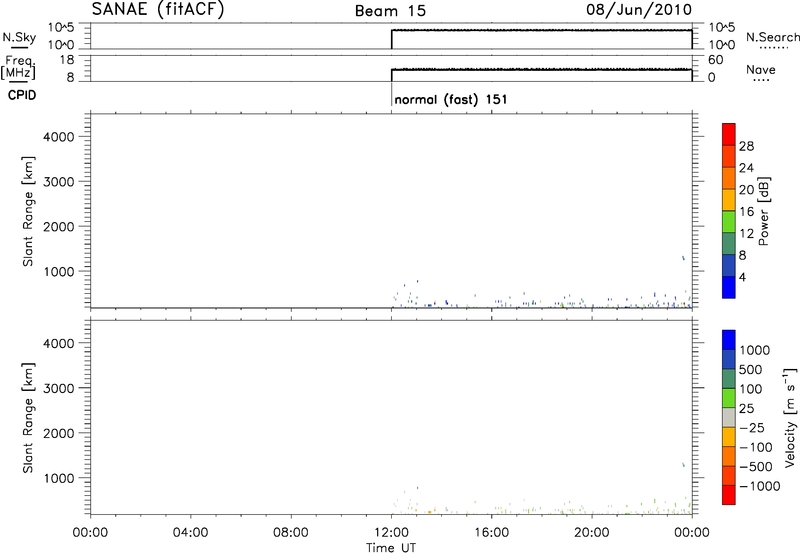Click the red swatch of Velocity color bar

(729, 495)
